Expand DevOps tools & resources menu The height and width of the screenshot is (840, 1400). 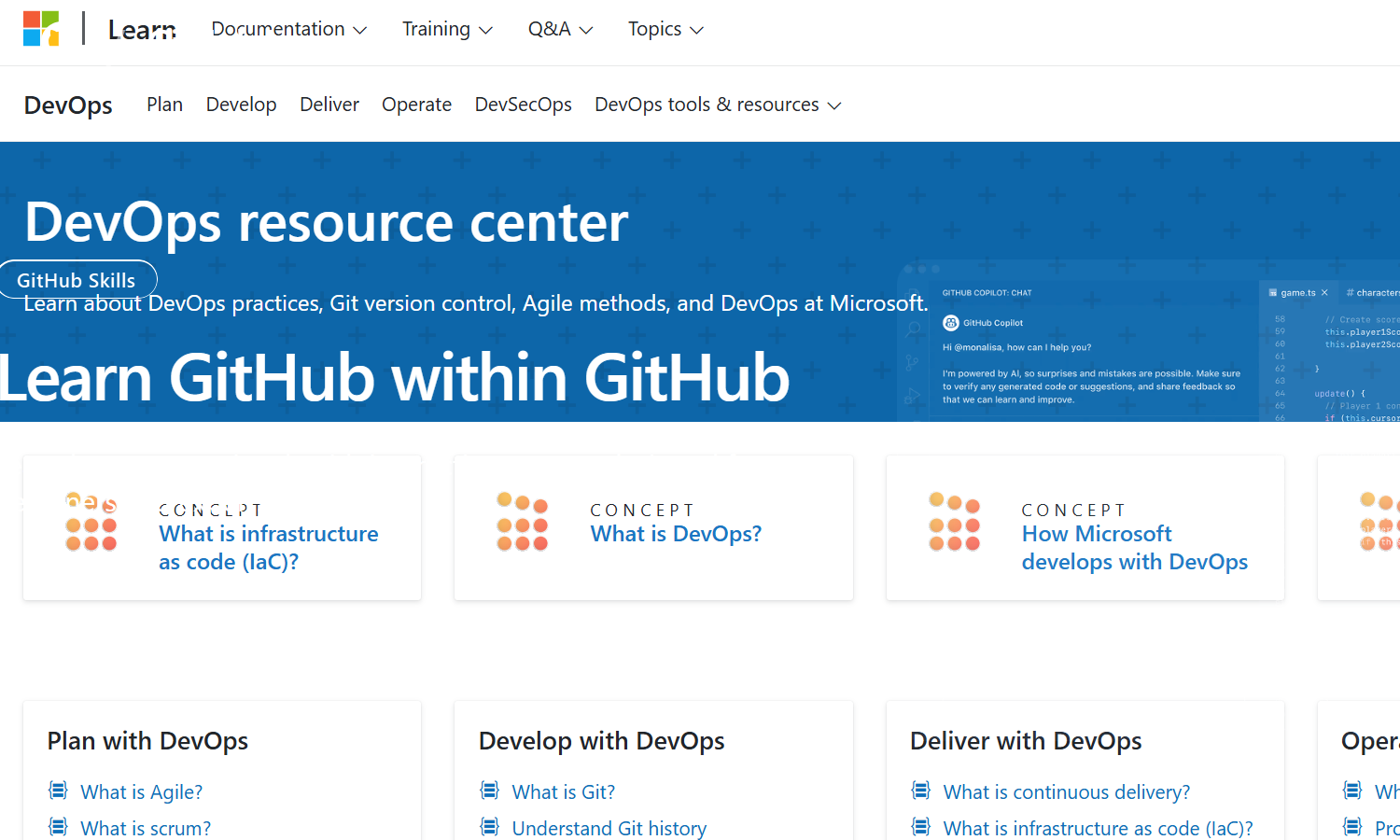[x=717, y=105]
